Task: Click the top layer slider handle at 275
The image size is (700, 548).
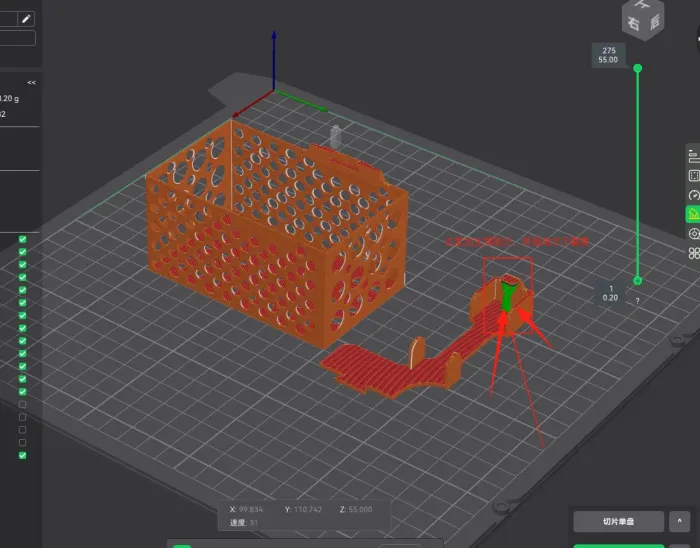Action: [638, 68]
